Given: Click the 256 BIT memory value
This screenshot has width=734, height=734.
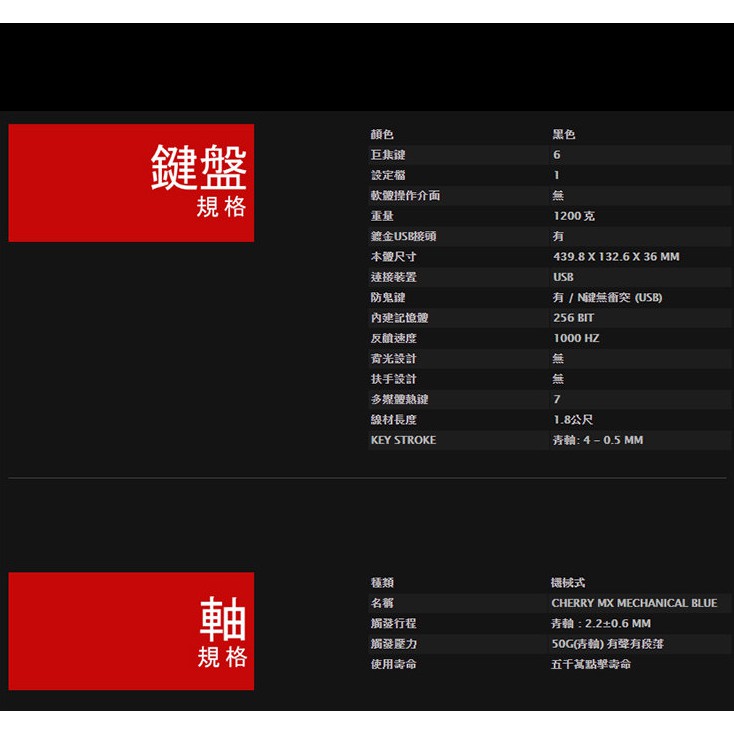Looking at the screenshot, I should [x=573, y=318].
